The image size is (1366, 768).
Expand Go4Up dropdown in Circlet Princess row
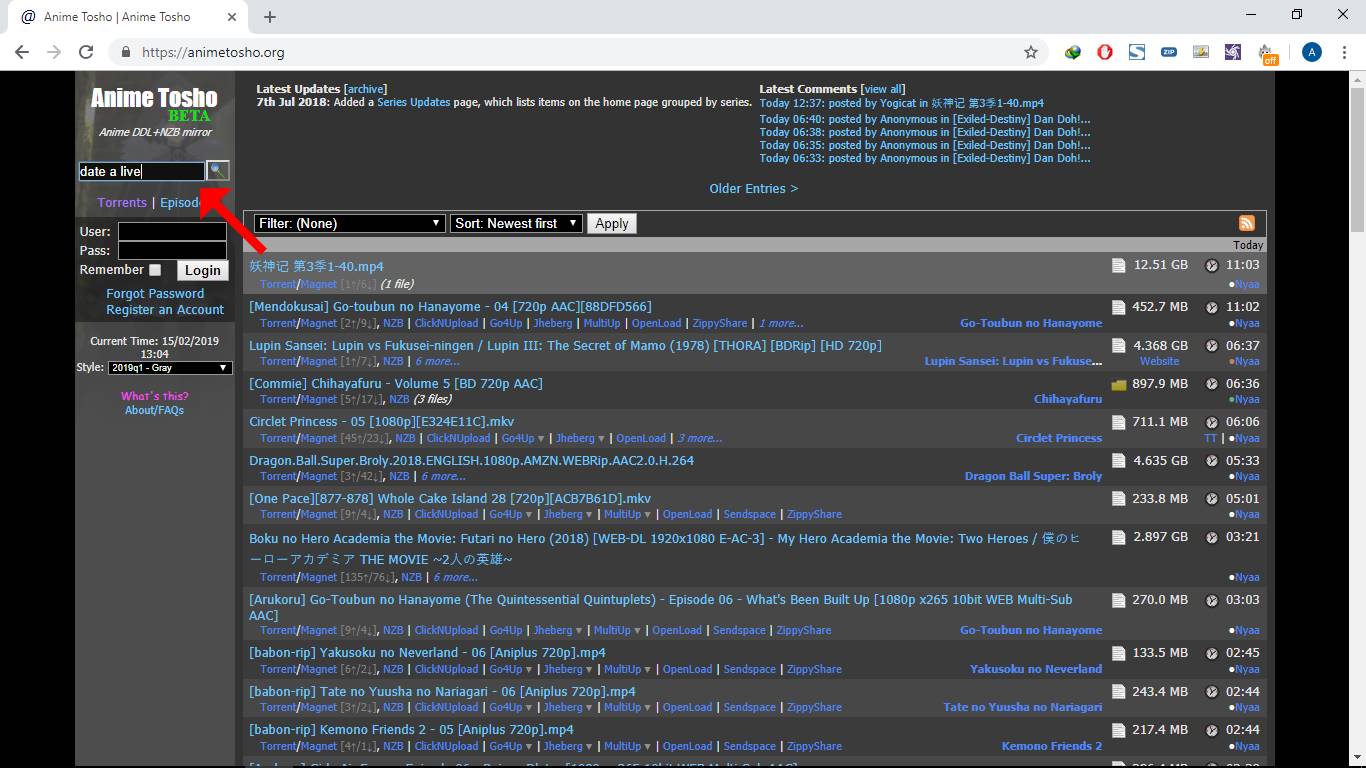[x=541, y=439]
